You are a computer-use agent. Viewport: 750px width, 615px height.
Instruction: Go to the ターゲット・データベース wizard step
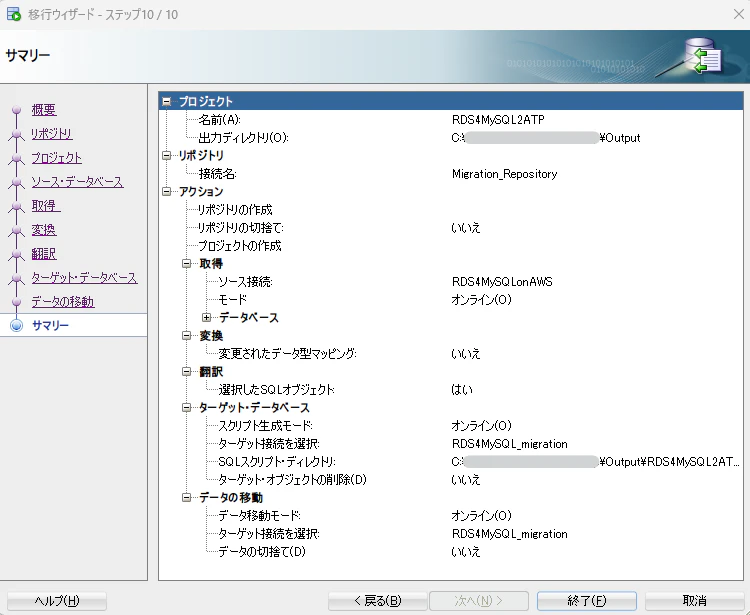point(84,277)
